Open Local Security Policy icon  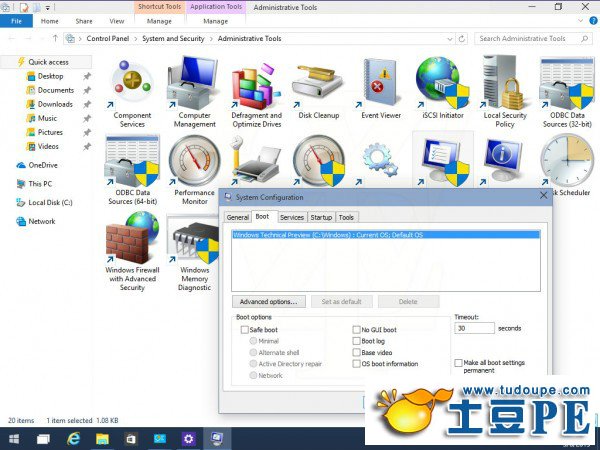505,92
